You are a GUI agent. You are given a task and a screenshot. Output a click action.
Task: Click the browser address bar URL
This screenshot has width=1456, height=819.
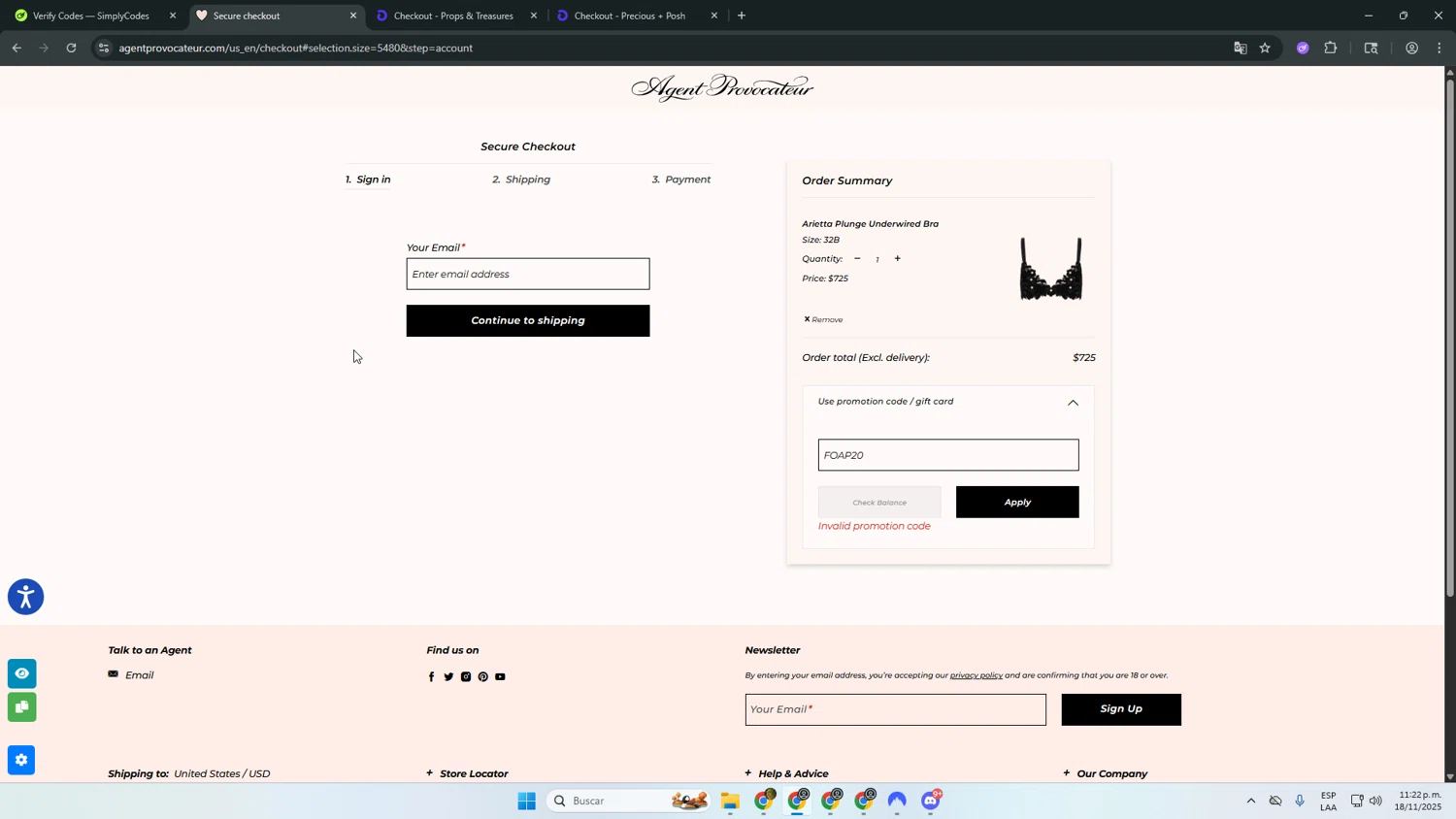(295, 48)
